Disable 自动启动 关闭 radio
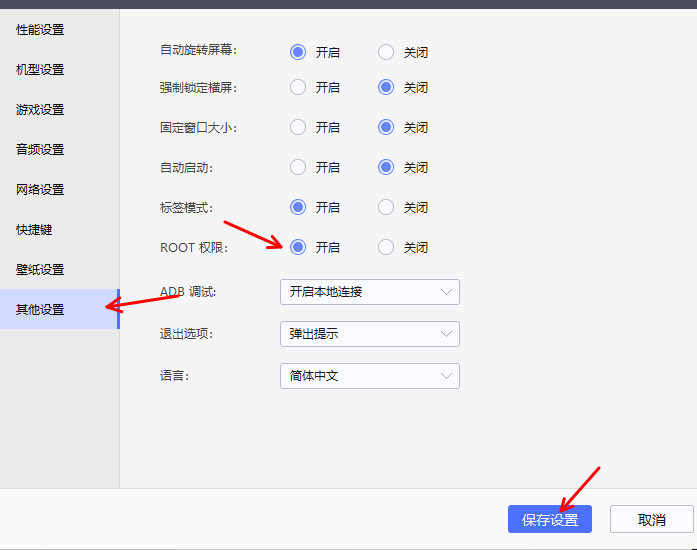The image size is (697, 550). pos(386,167)
